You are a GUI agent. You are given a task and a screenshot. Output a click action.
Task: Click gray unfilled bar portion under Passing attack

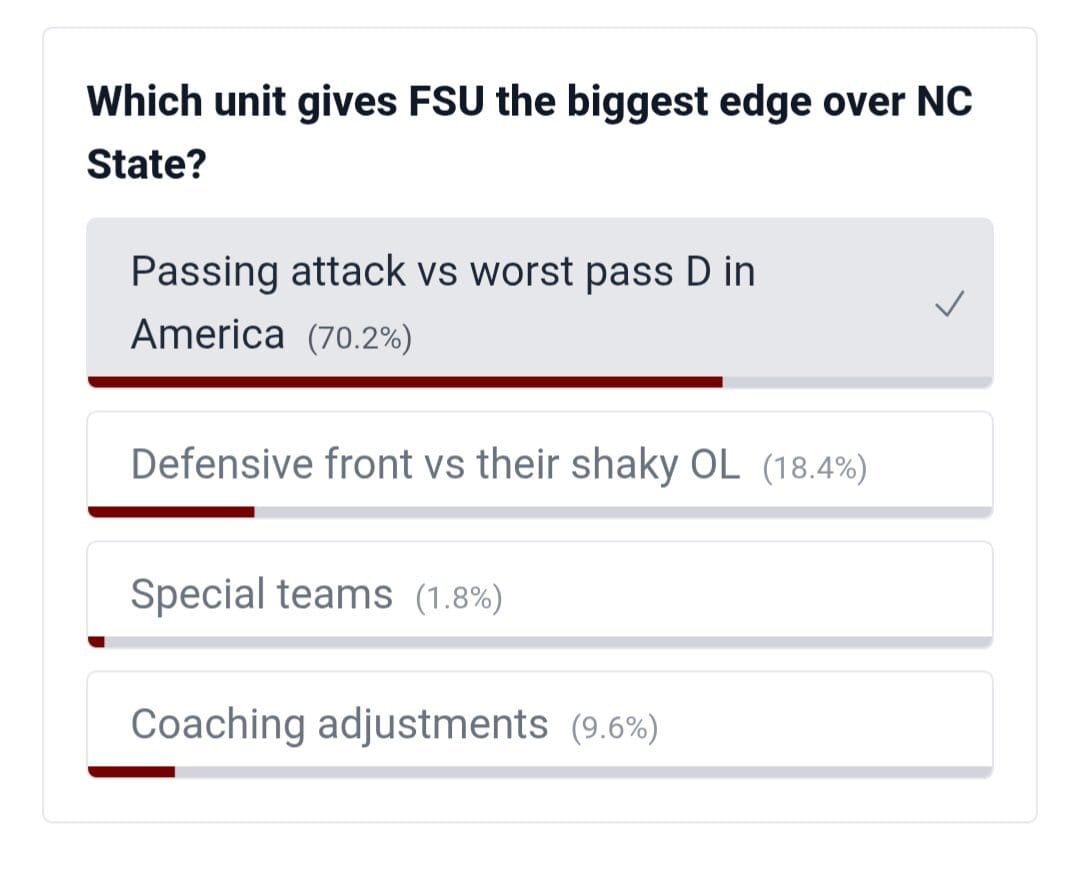[856, 382]
